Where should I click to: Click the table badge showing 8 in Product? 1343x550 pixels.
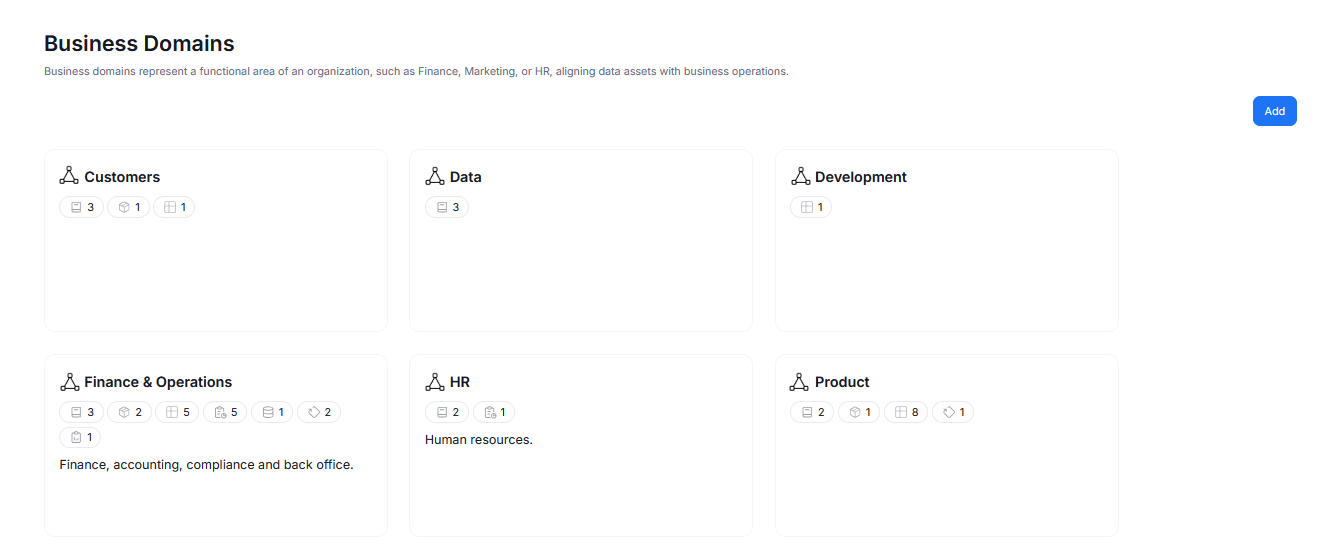click(x=906, y=412)
